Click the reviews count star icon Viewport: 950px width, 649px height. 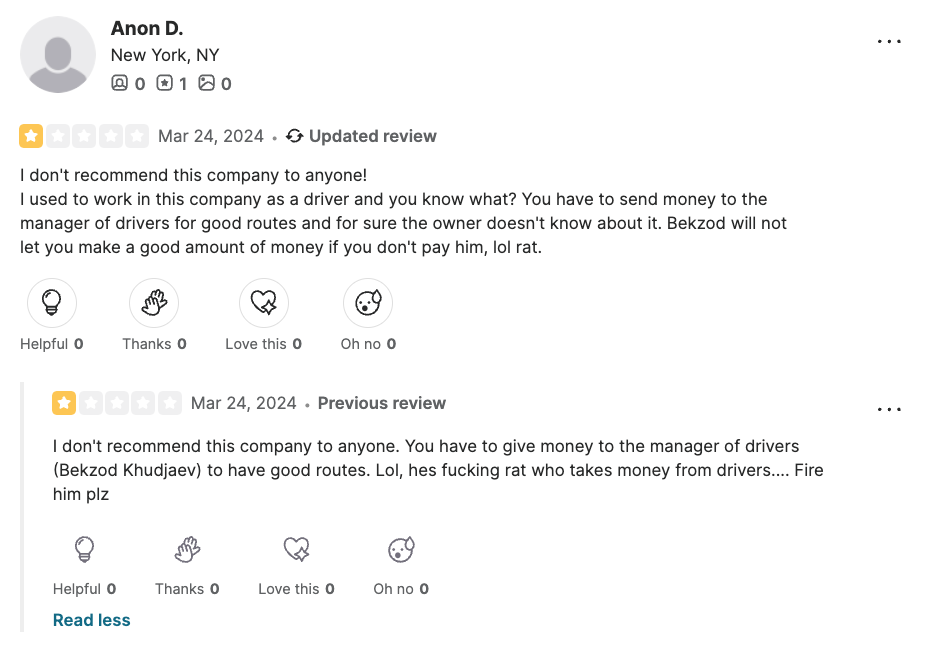click(x=164, y=83)
